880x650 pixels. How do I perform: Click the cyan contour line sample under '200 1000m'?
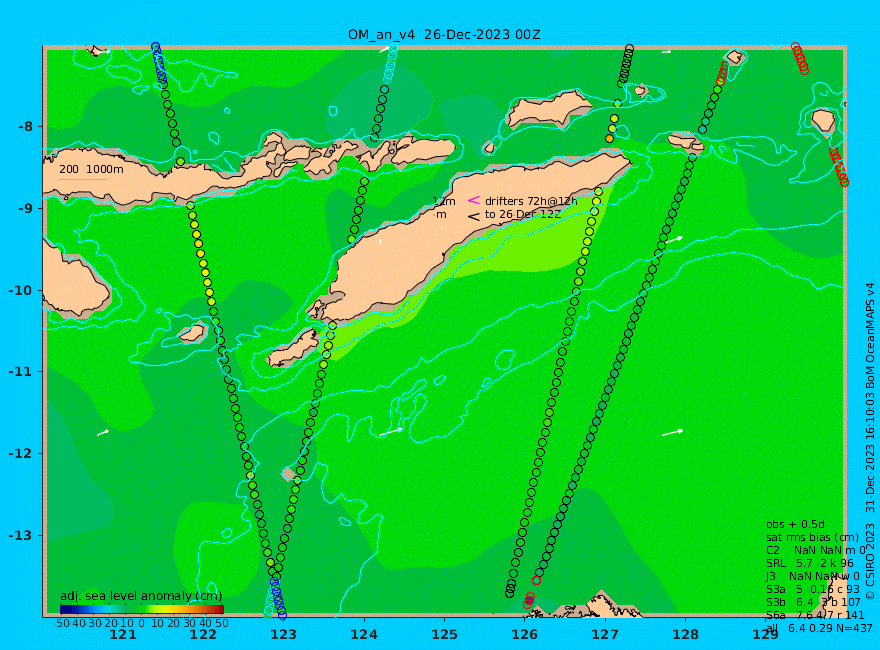click(x=82, y=180)
